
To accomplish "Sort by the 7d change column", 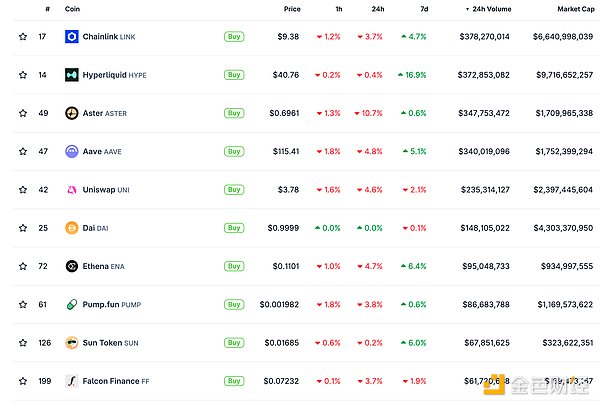I will (x=422, y=9).
